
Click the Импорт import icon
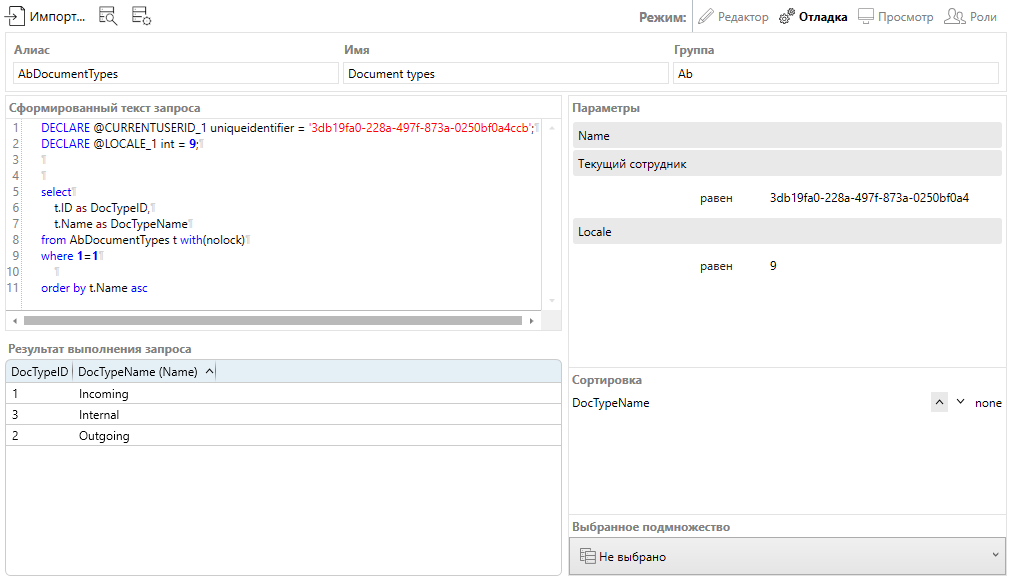15,16
